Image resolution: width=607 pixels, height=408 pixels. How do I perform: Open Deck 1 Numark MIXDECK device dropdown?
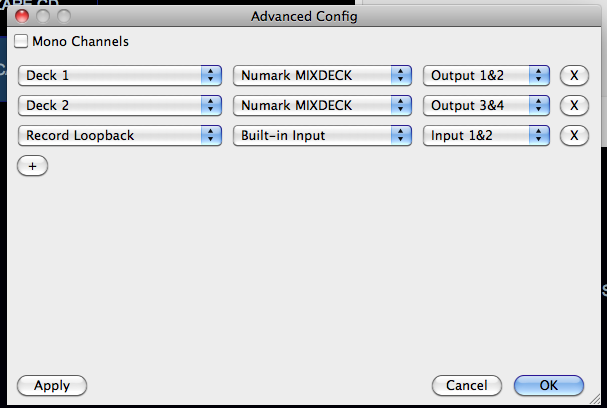click(322, 75)
